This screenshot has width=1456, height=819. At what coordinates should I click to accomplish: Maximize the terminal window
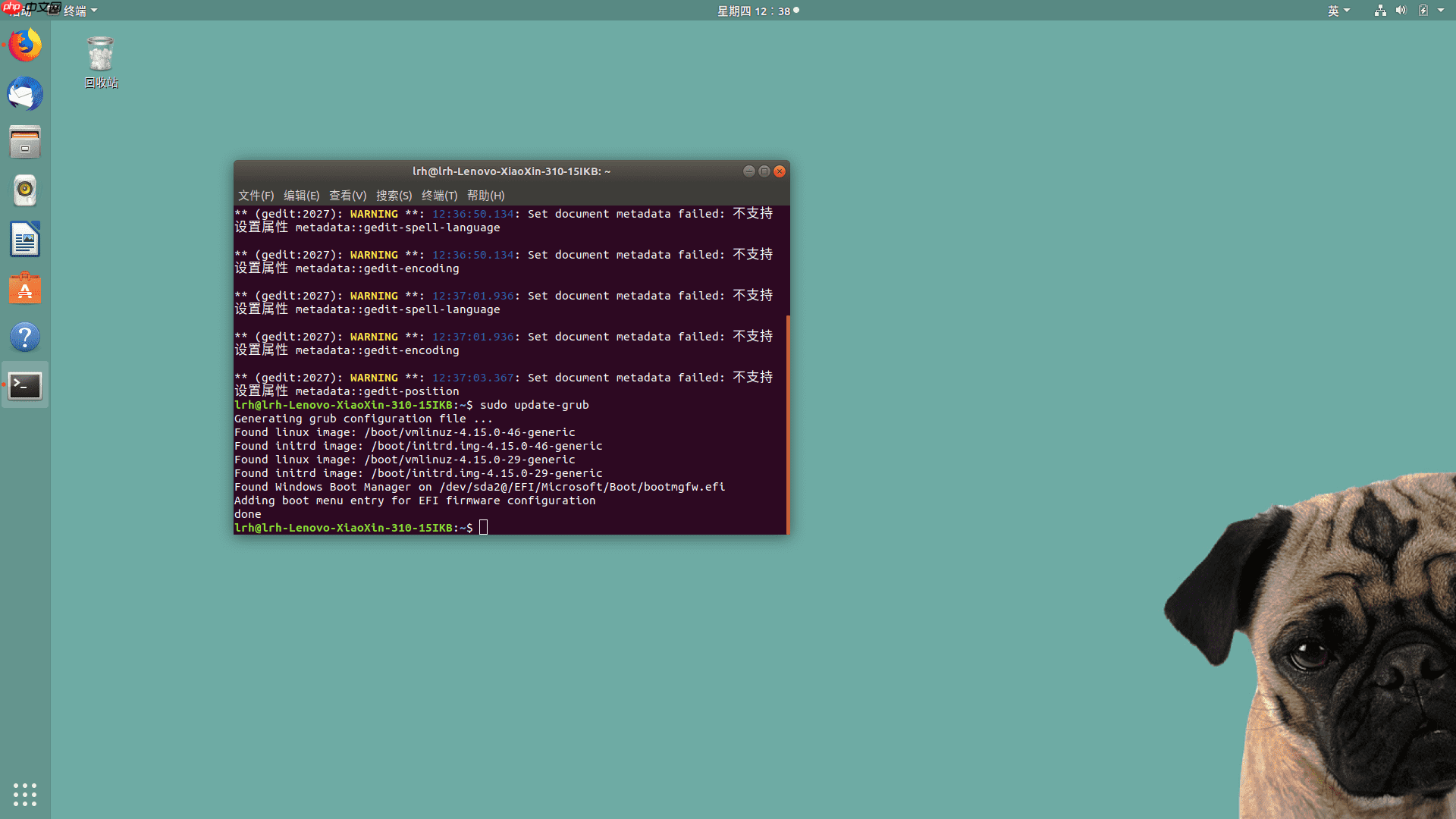[764, 171]
